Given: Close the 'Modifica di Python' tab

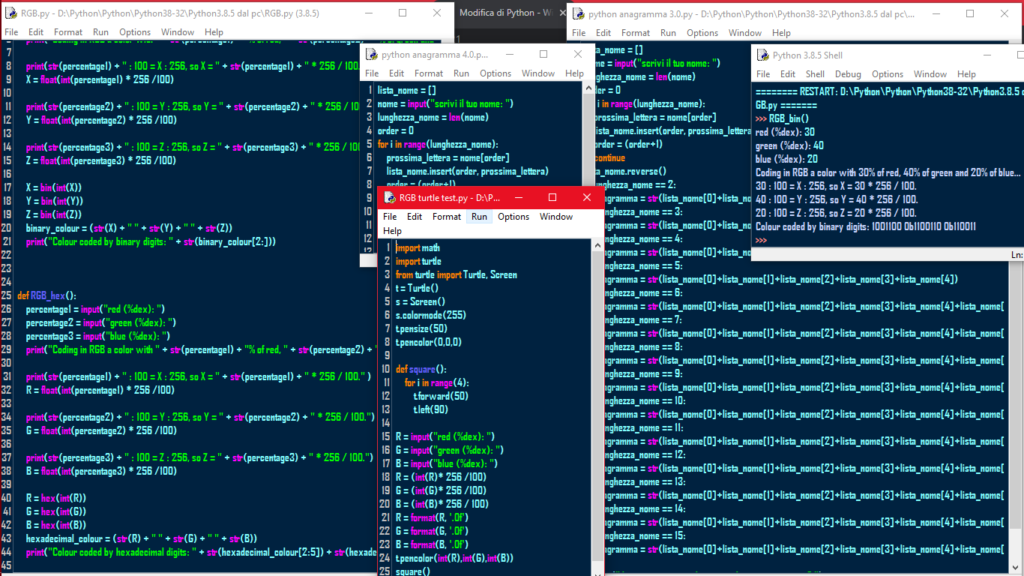Looking at the screenshot, I should tap(562, 12).
